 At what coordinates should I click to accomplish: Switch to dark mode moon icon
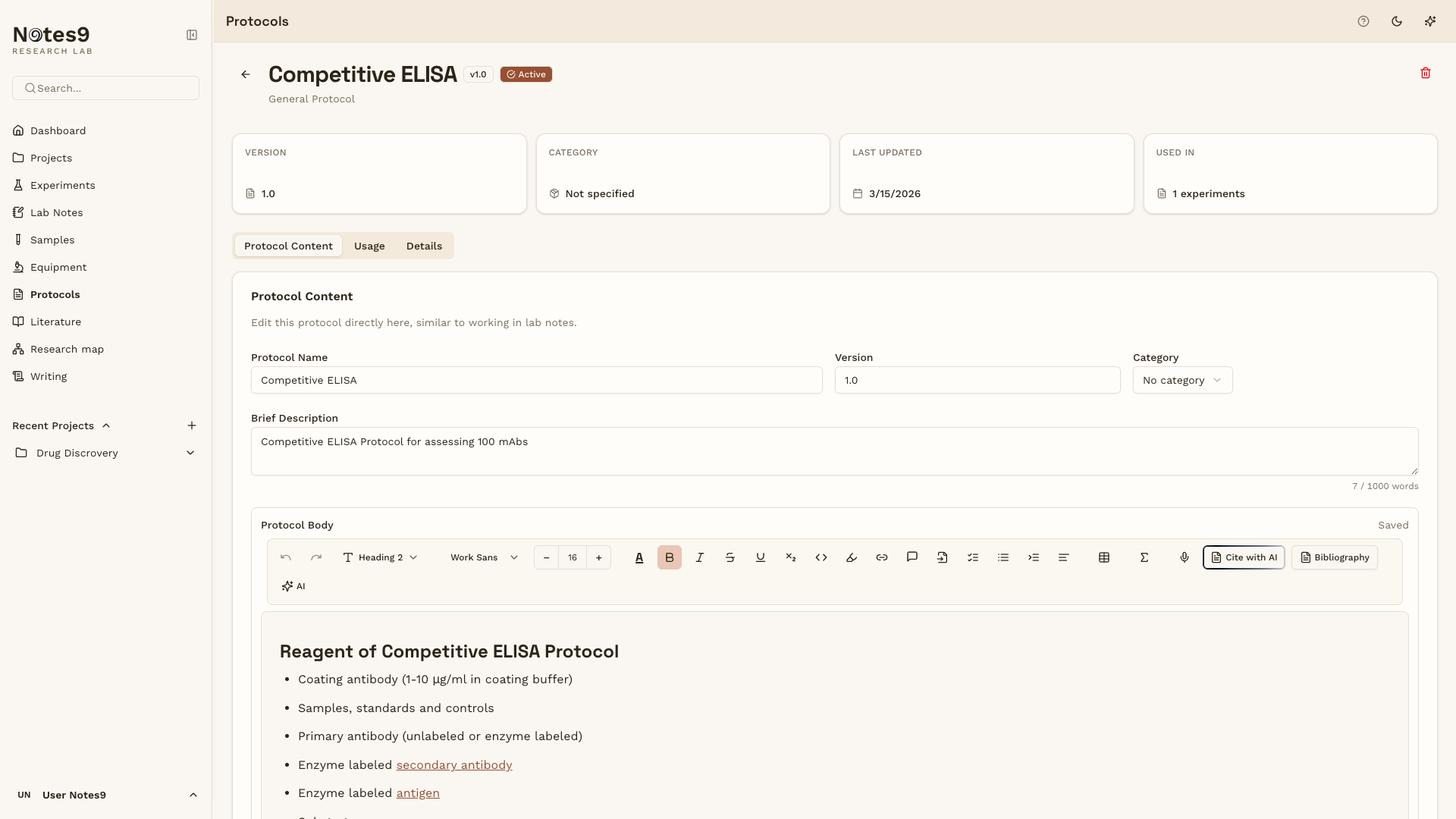click(1397, 21)
